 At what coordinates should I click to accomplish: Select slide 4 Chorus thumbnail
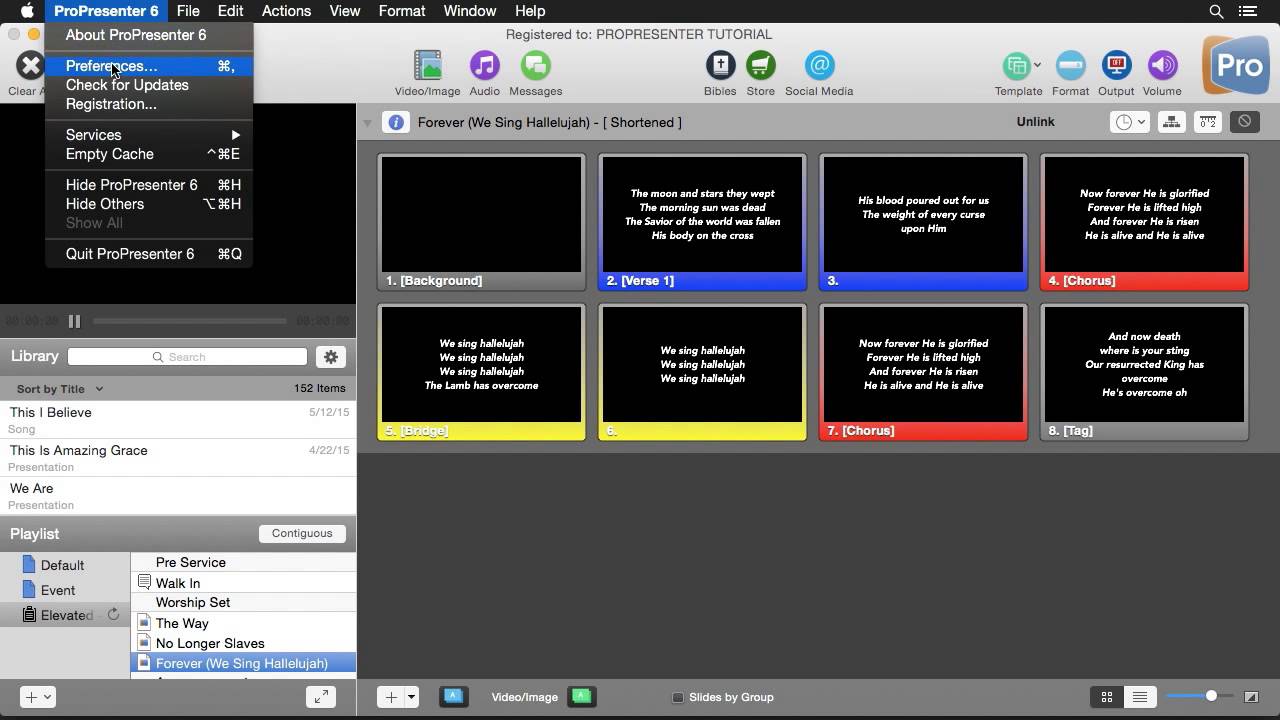pos(1144,222)
